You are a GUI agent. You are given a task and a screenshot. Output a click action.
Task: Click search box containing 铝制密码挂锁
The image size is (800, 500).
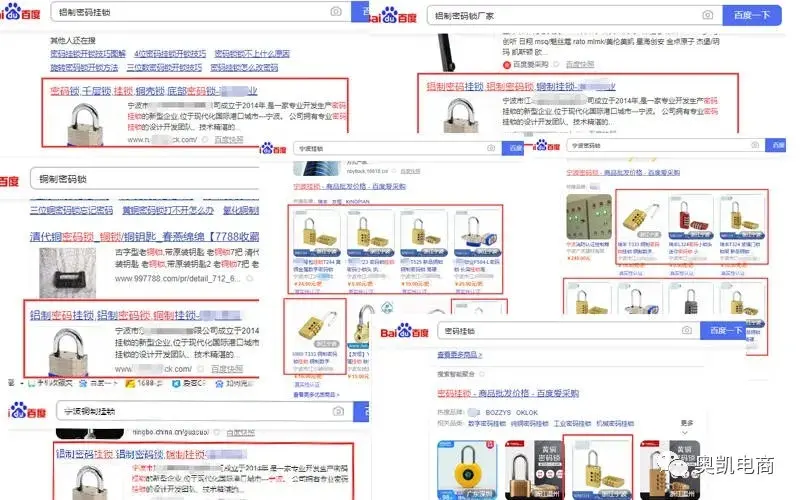(x=201, y=12)
